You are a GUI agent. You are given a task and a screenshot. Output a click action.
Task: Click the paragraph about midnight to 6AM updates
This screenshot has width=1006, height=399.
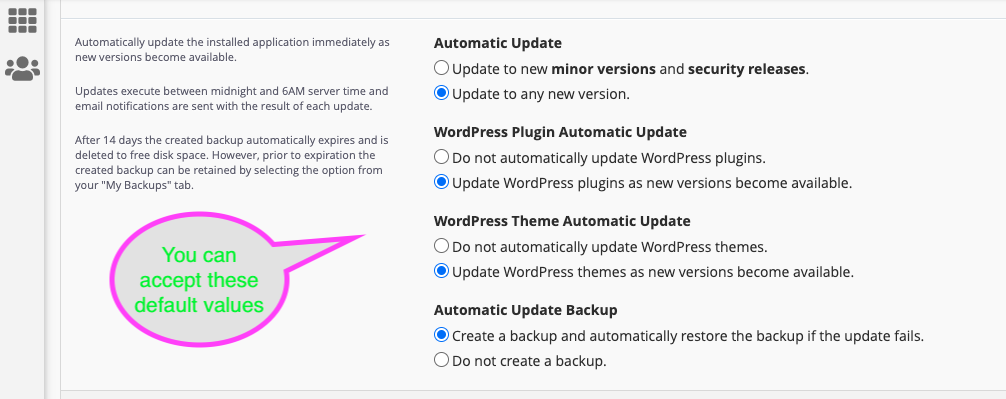232,99
